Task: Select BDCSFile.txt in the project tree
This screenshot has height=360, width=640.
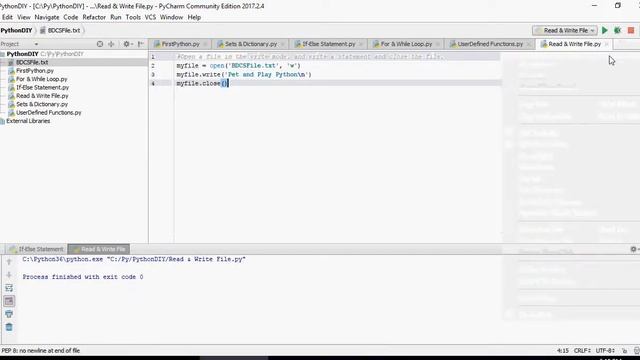Action: tap(32, 62)
